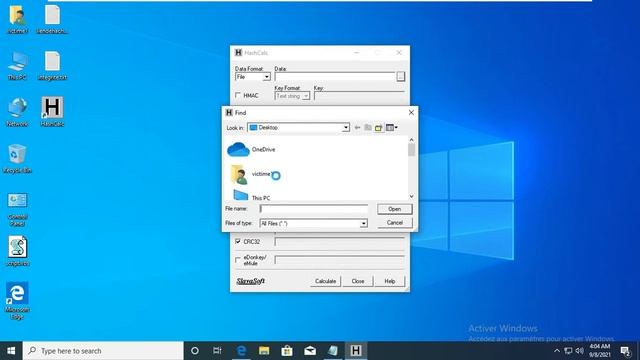Screen dimensions: 640x360
Task: Open the Data Format dropdown in HashCalc
Action: point(267,77)
